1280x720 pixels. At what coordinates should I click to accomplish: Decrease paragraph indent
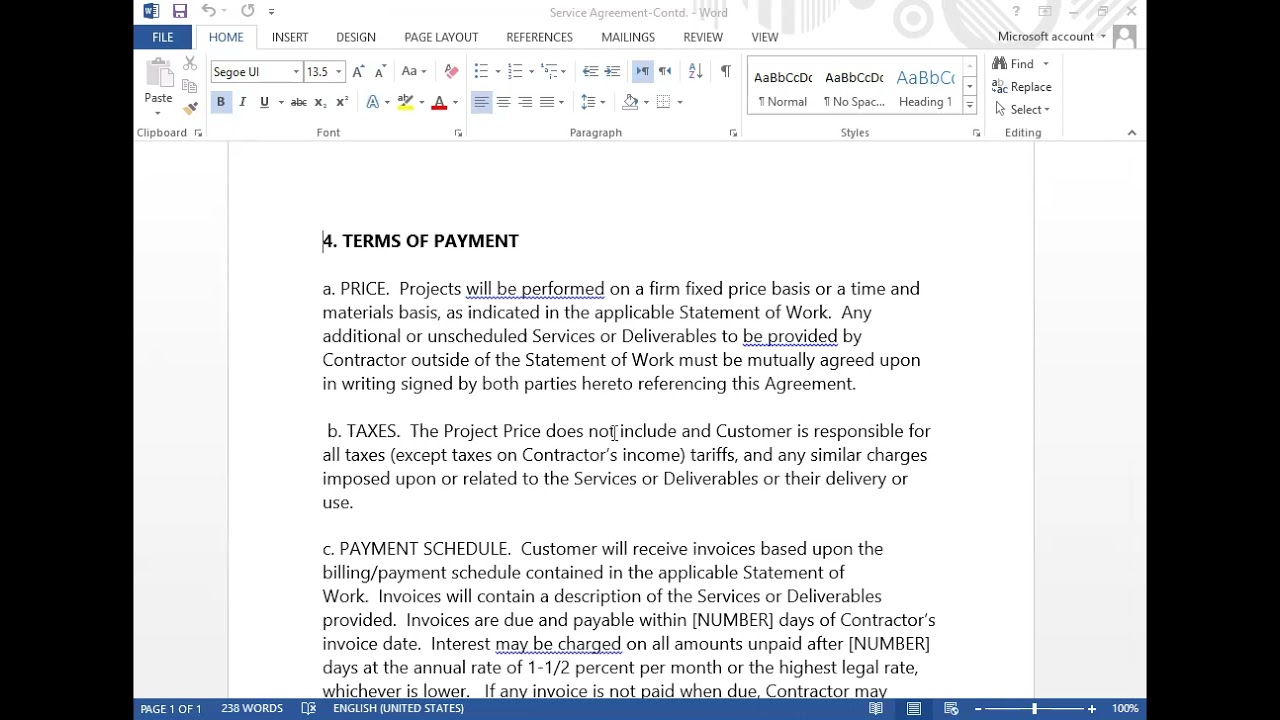click(590, 71)
